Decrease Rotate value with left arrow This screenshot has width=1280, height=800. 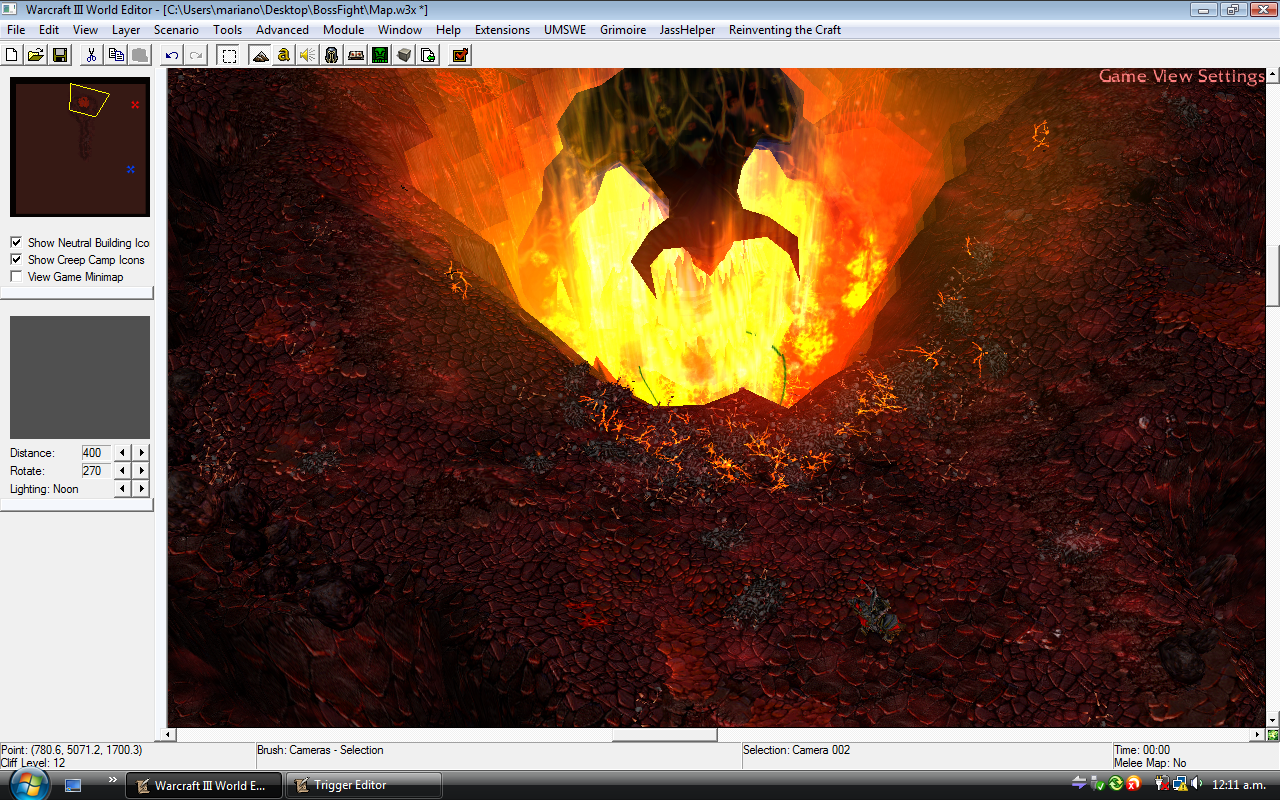tap(123, 471)
